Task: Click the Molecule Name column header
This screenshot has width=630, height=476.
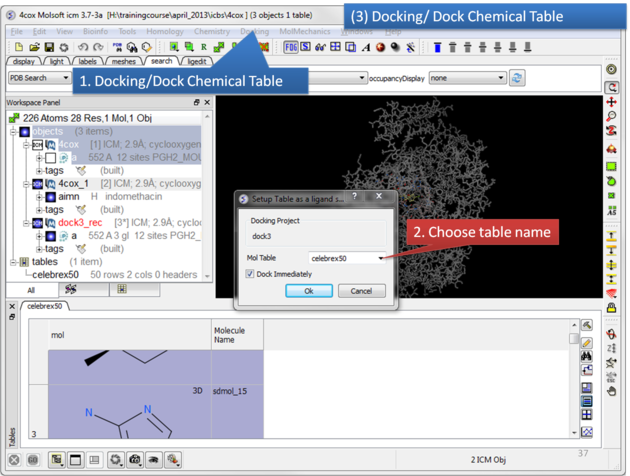Action: [x=236, y=334]
